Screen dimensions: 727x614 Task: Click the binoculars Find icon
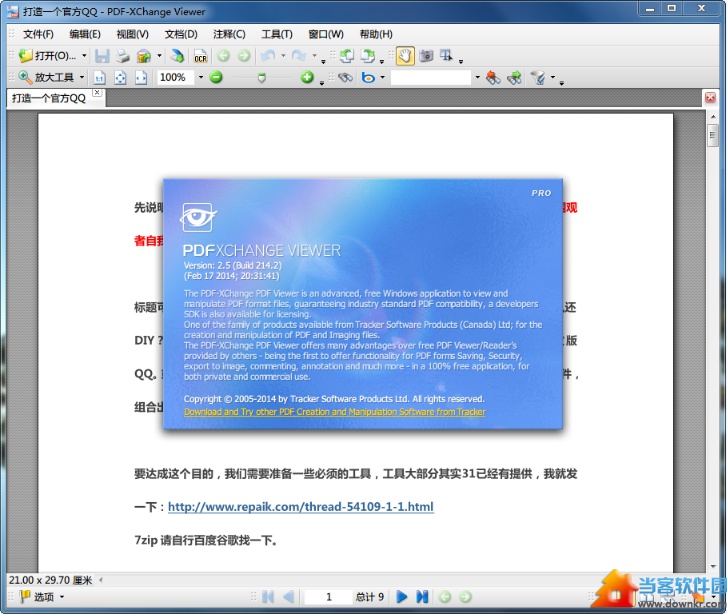345,77
